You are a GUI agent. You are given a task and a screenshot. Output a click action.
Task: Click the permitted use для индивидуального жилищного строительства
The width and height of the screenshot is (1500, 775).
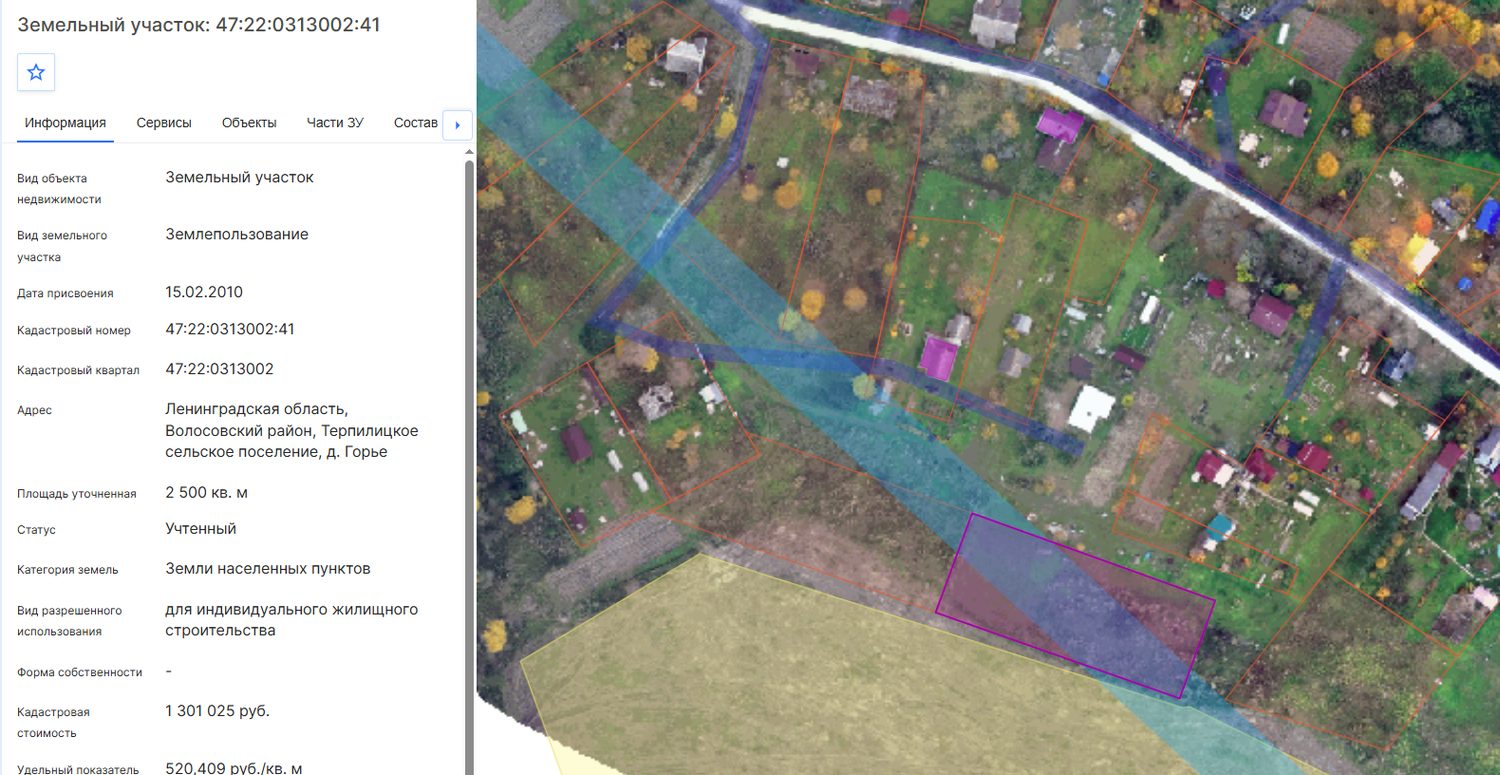click(x=292, y=620)
